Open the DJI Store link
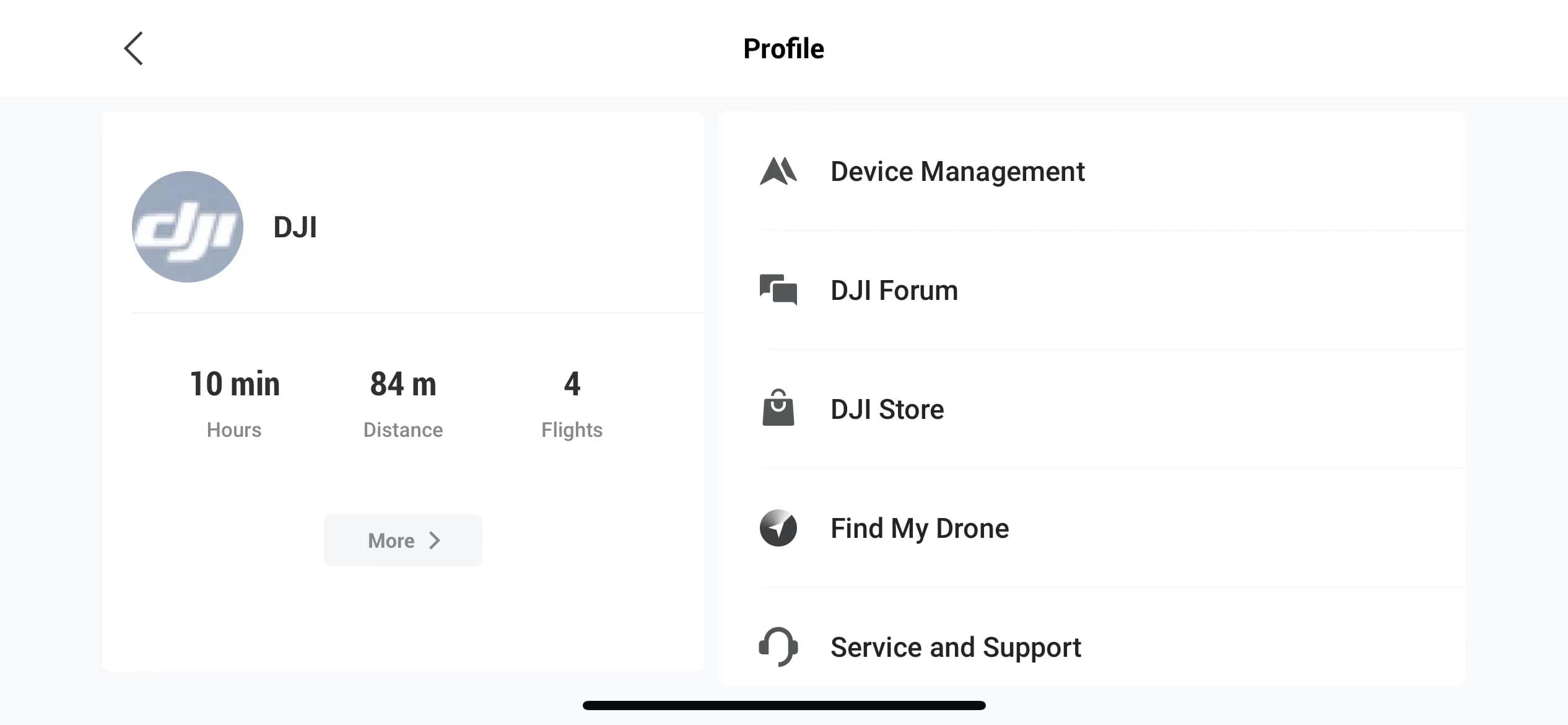Screen dimensions: 1568x725 click(887, 408)
